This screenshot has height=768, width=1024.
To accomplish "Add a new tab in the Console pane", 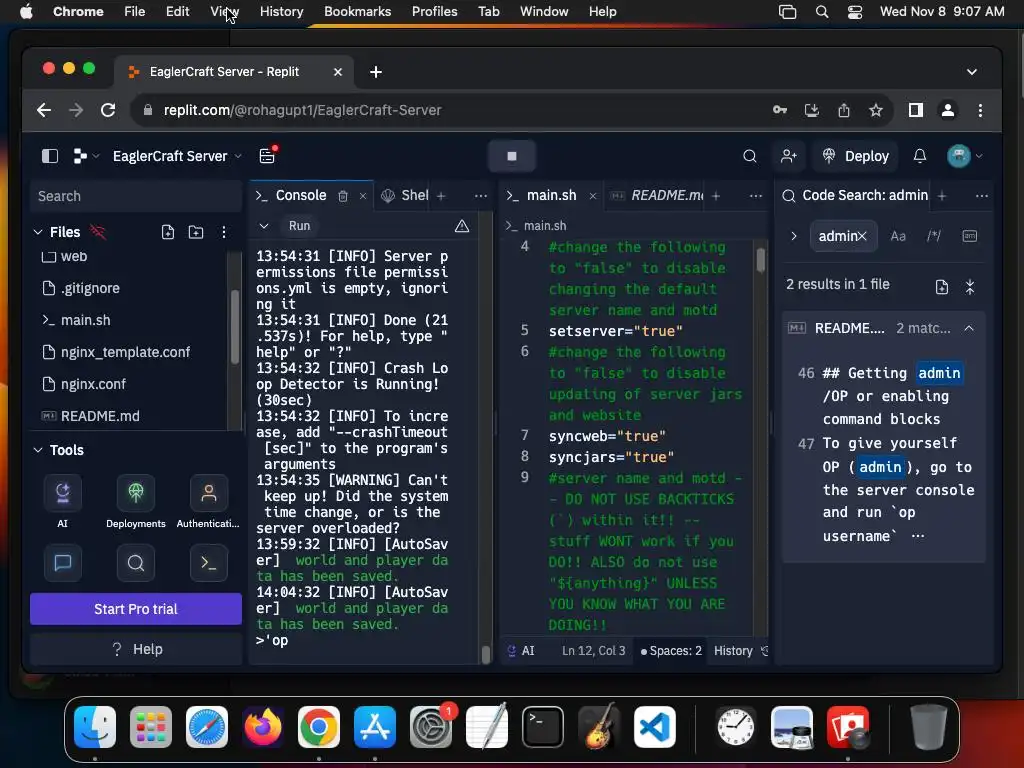I will tap(441, 196).
